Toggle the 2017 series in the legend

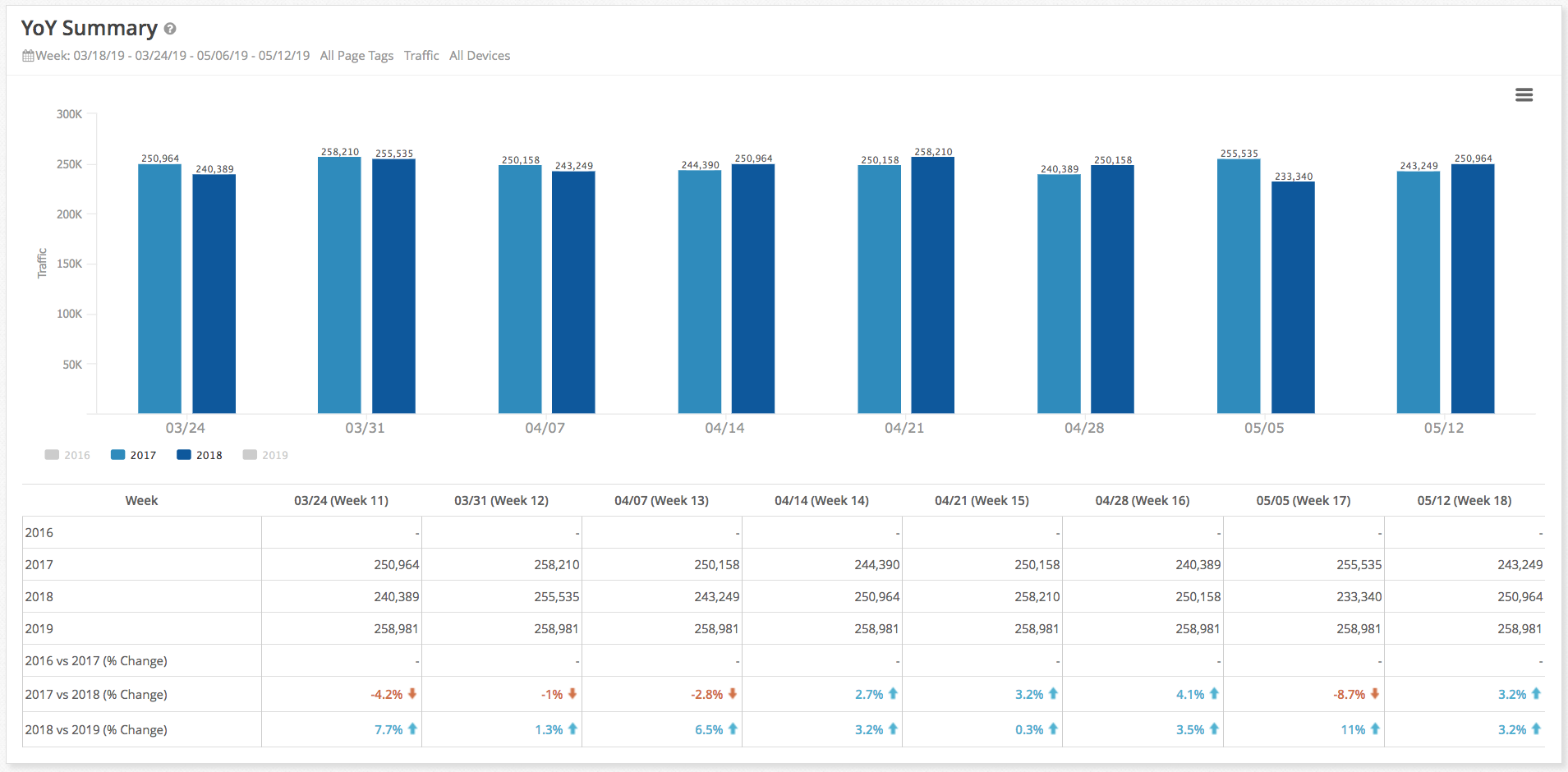[133, 455]
